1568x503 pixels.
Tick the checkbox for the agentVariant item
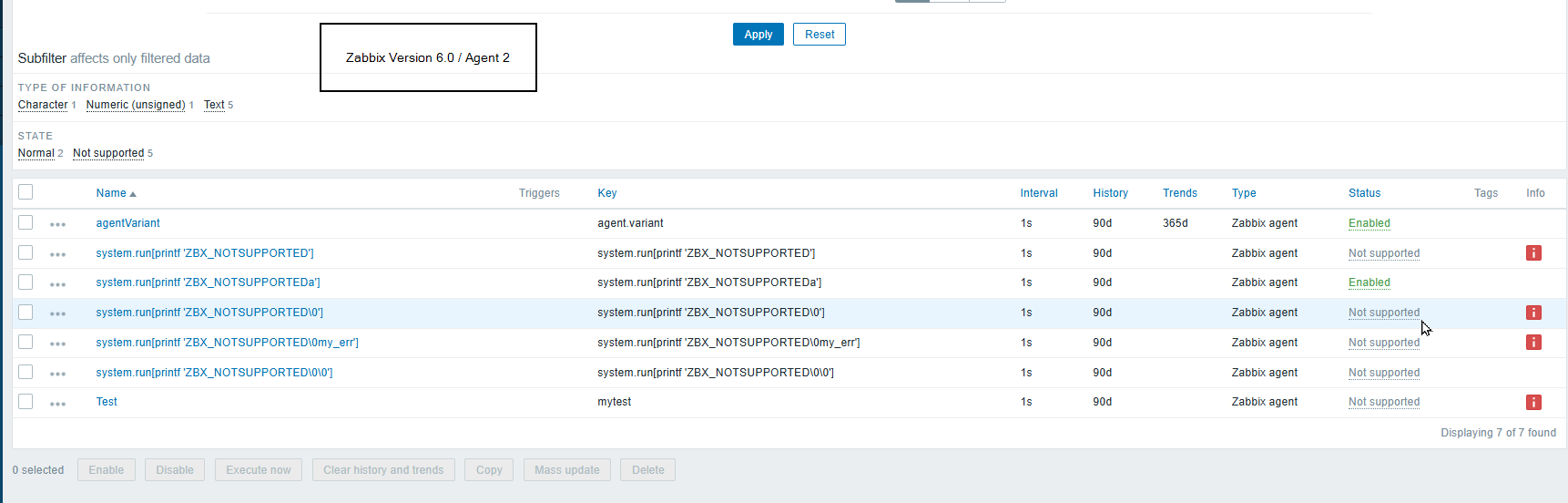(x=25, y=223)
